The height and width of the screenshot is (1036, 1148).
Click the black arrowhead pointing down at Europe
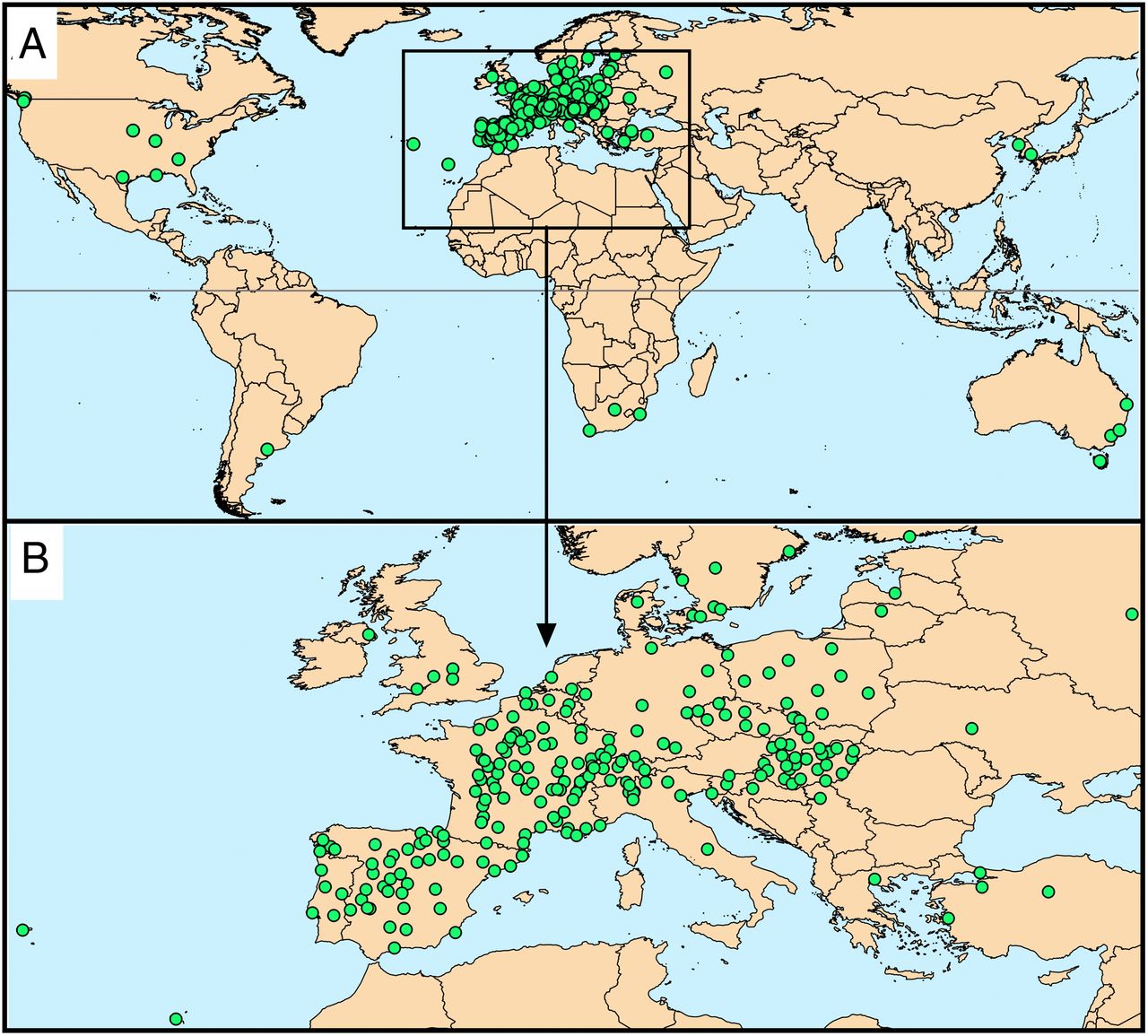(x=545, y=634)
